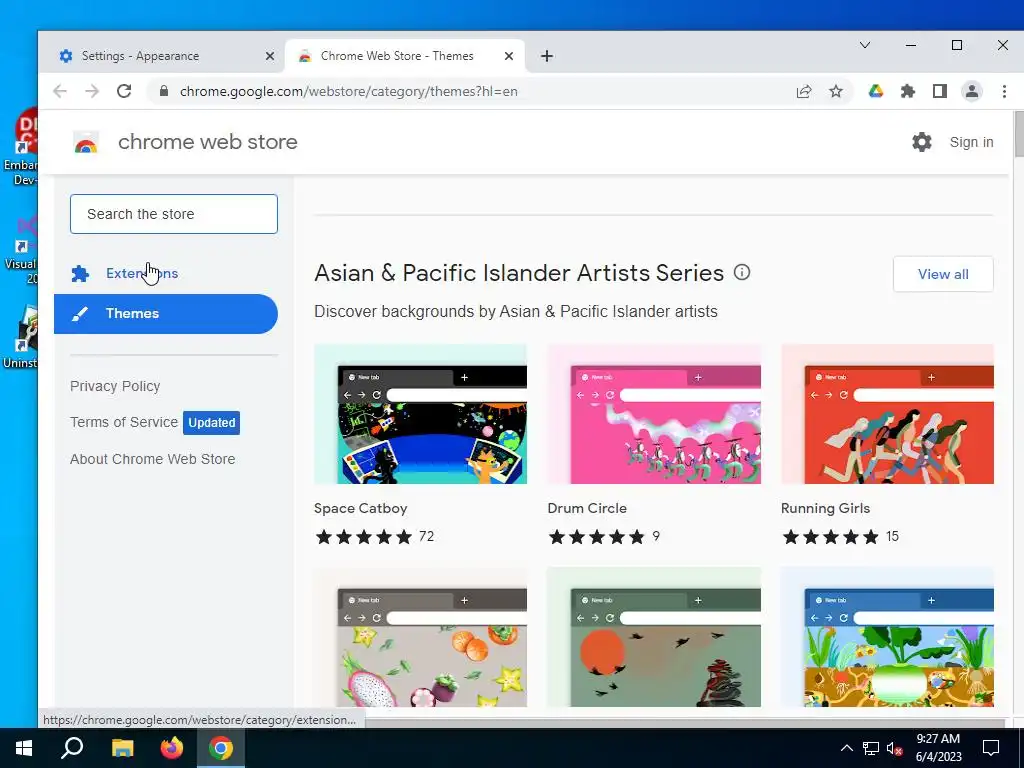Open the Running Girls theme thumbnail
The width and height of the screenshot is (1024, 768).
(888, 414)
